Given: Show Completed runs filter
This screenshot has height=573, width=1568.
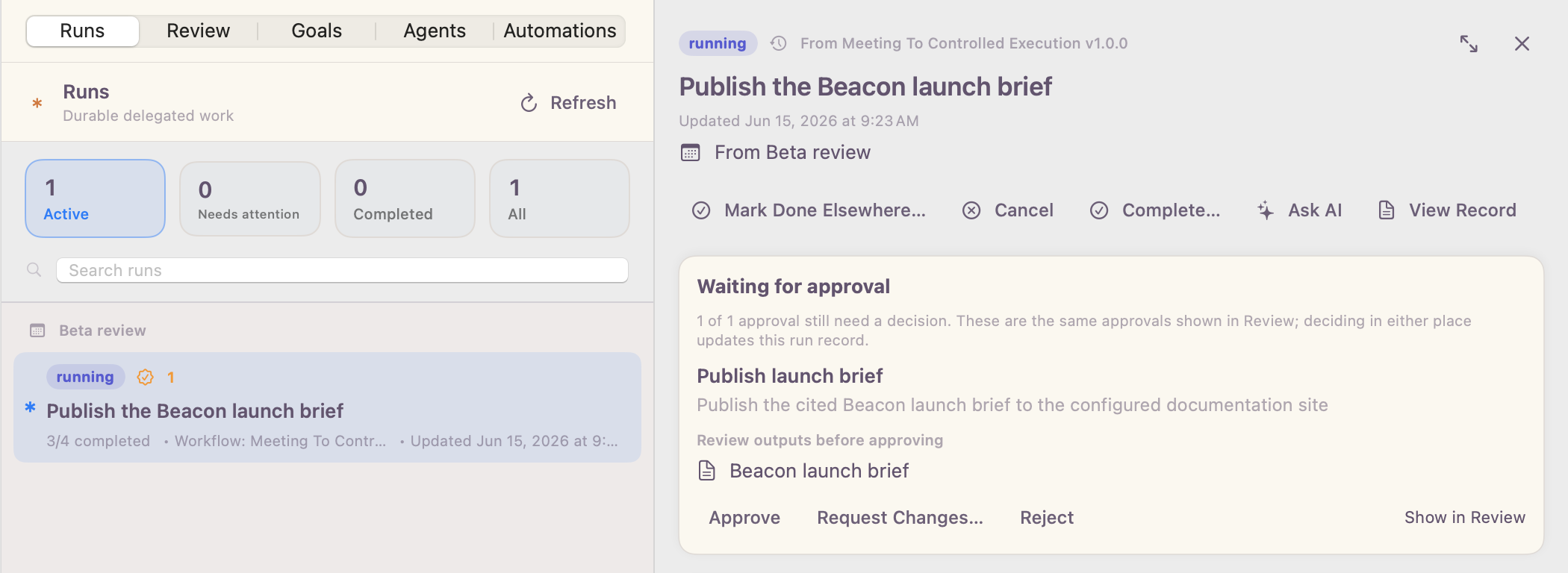Looking at the screenshot, I should click(405, 198).
